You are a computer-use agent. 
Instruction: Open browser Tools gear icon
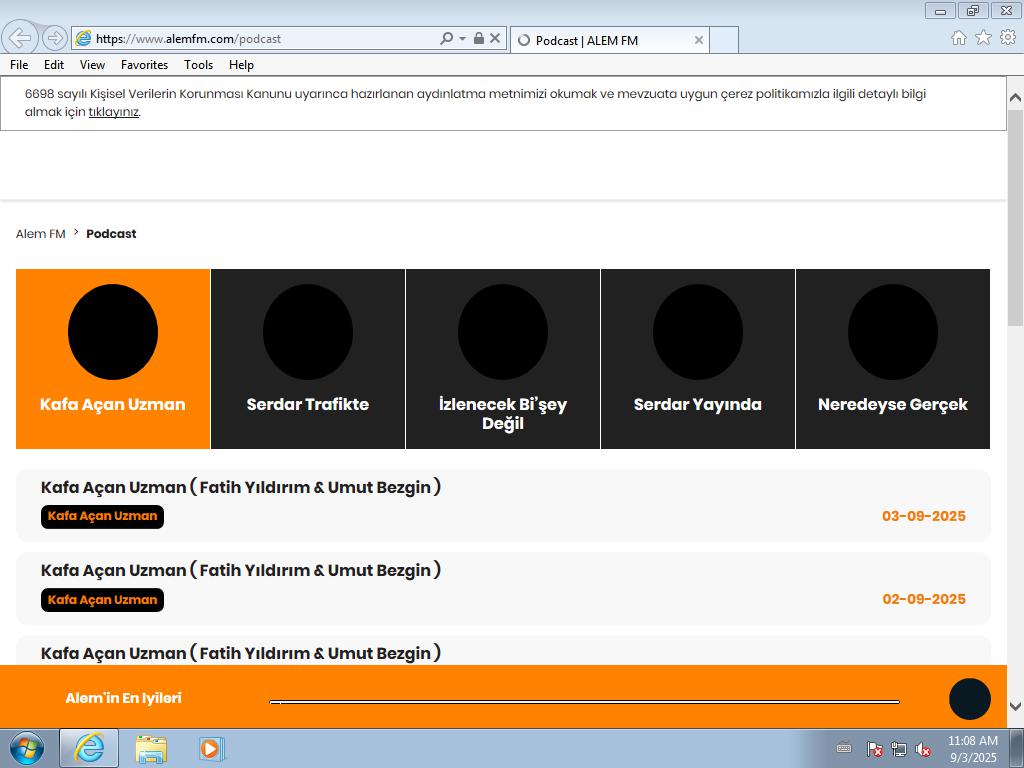click(1008, 38)
